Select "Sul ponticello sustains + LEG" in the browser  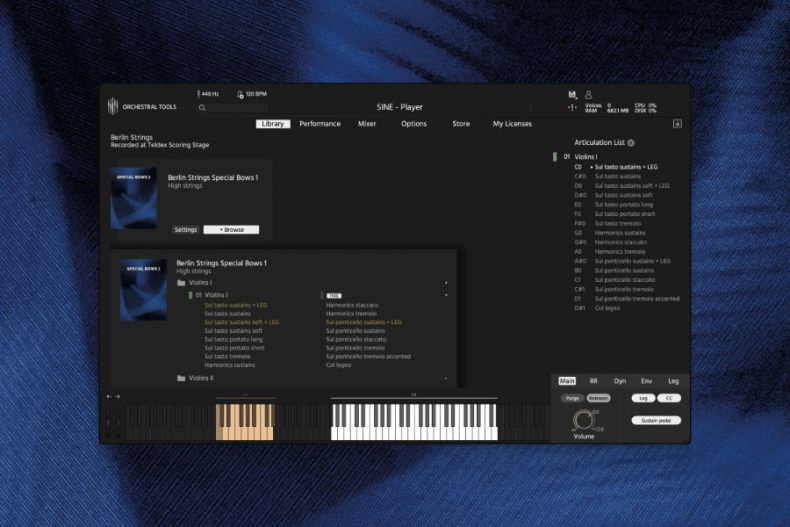(x=364, y=322)
